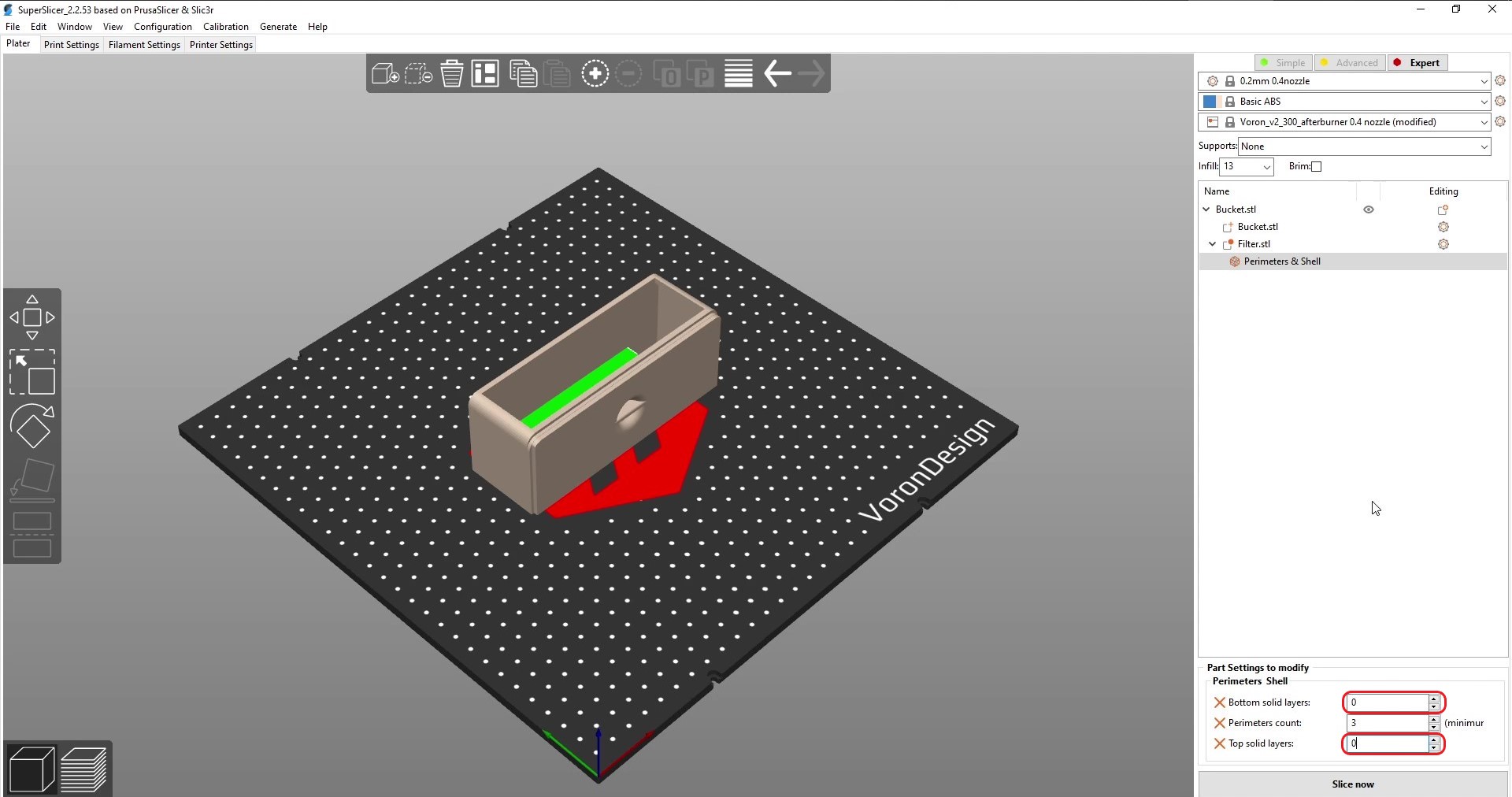Collapse the Filter.stl tree item
Image resolution: width=1512 pixels, height=797 pixels.
coord(1212,244)
